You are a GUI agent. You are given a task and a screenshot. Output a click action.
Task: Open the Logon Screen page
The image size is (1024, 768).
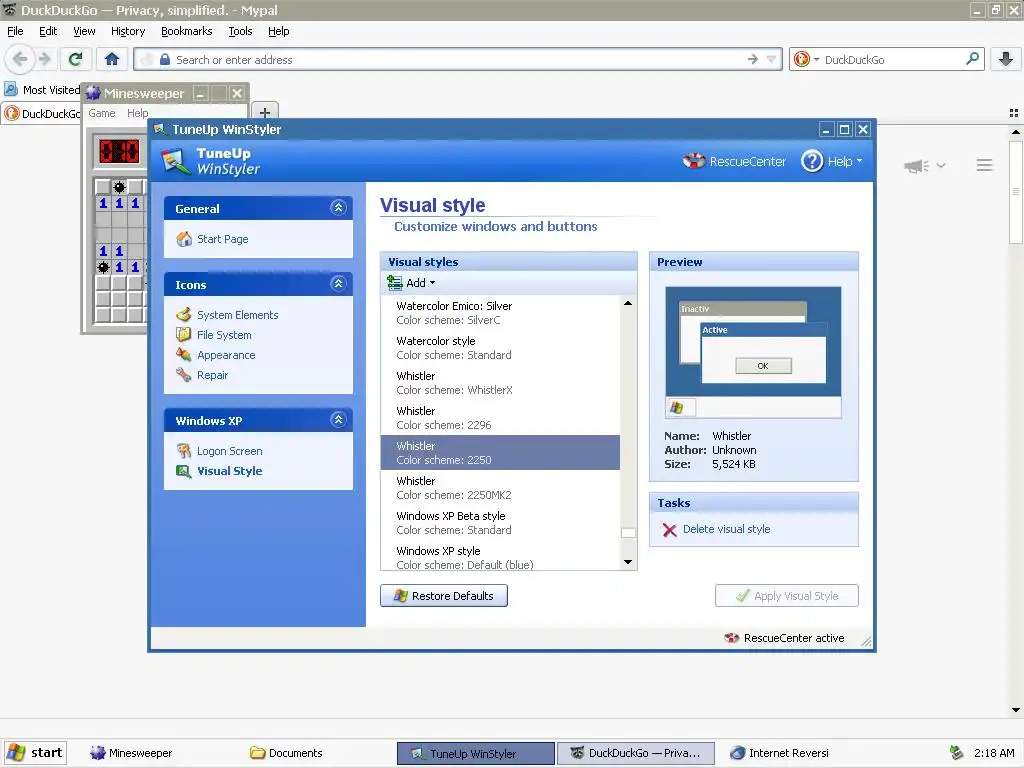pos(229,451)
